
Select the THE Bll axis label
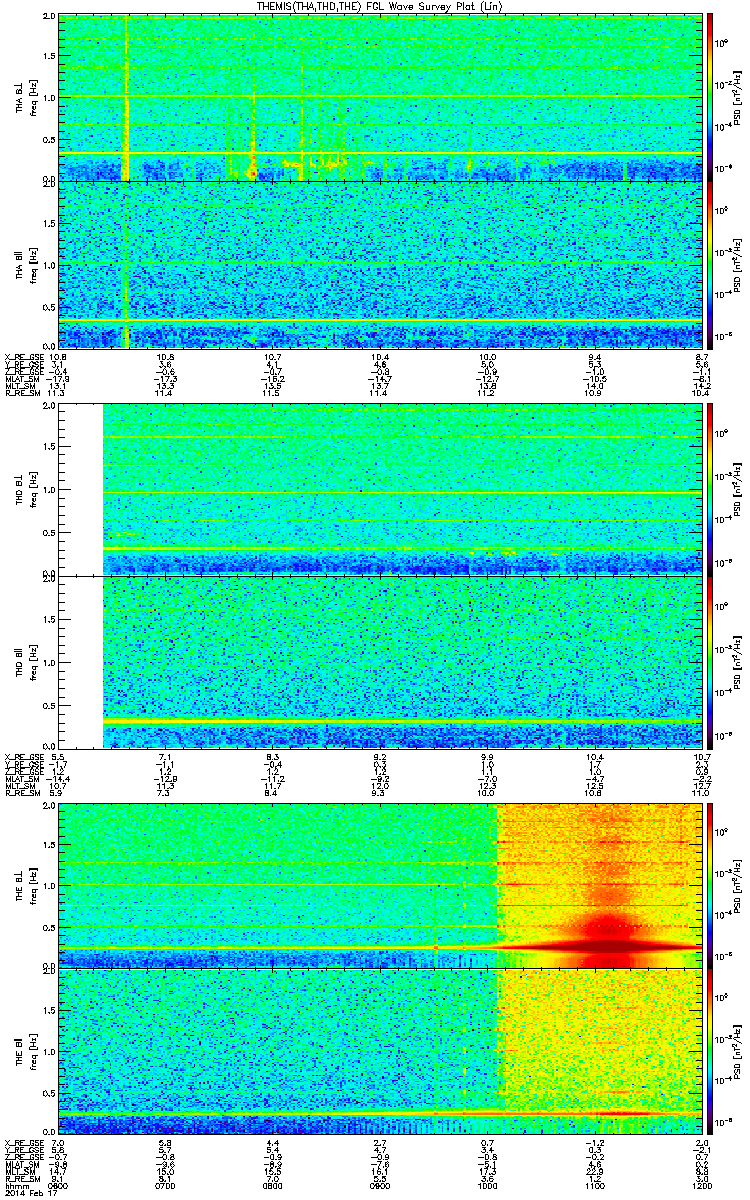pos(20,1050)
